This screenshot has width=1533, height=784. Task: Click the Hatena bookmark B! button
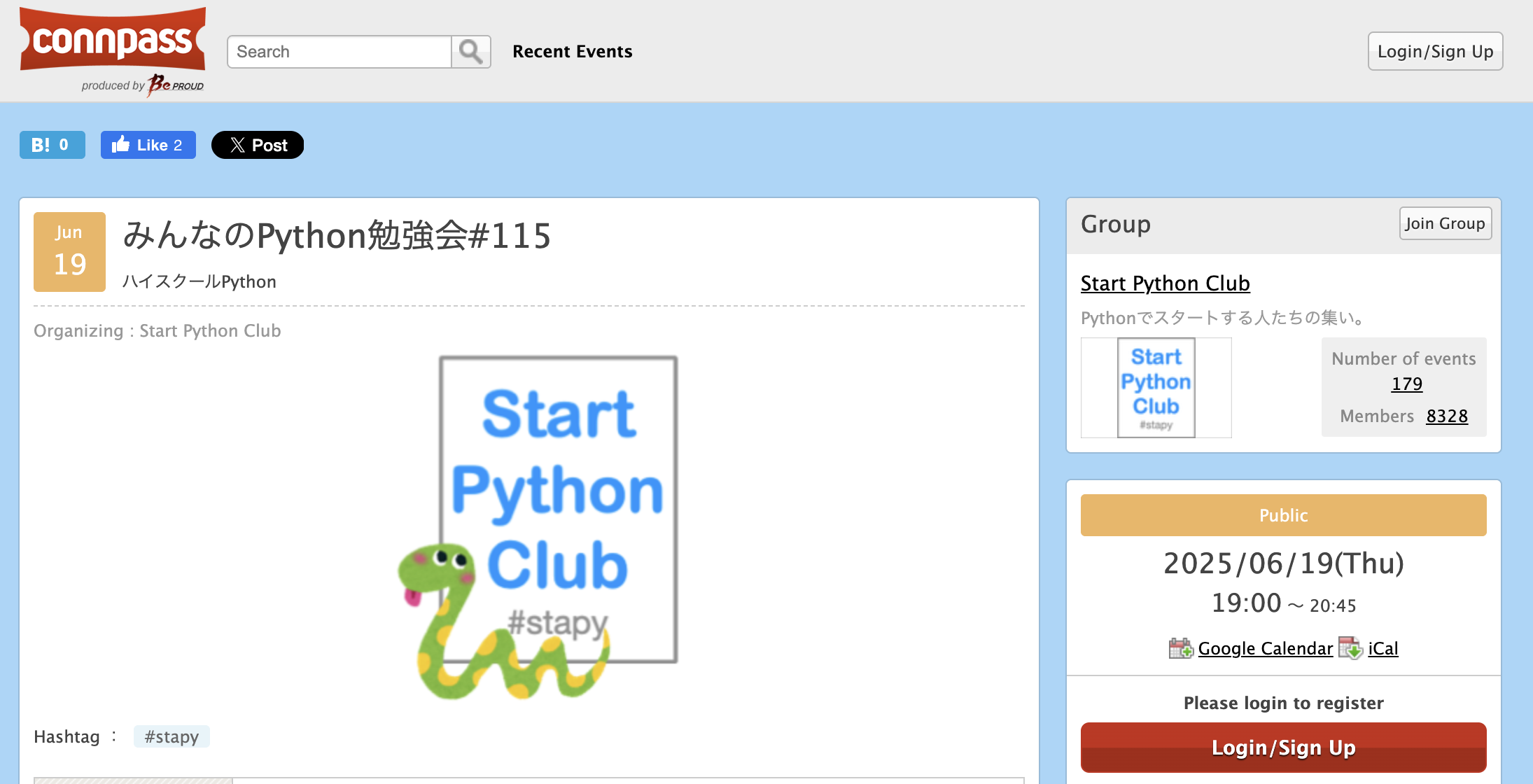(x=52, y=145)
